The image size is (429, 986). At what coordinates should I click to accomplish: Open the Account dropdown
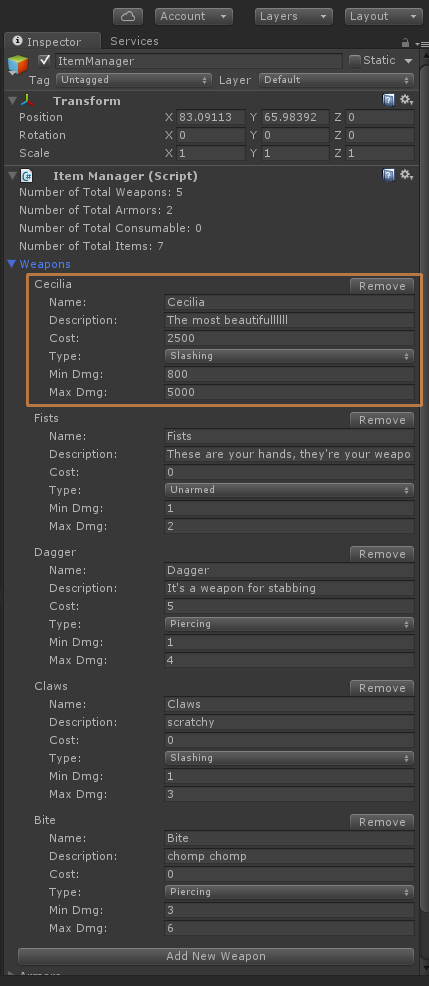[194, 16]
